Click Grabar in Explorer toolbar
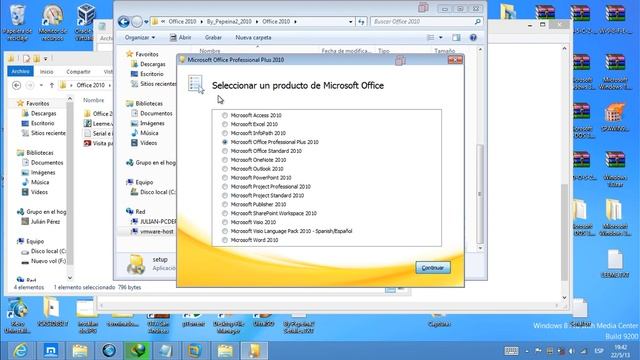 (213, 38)
